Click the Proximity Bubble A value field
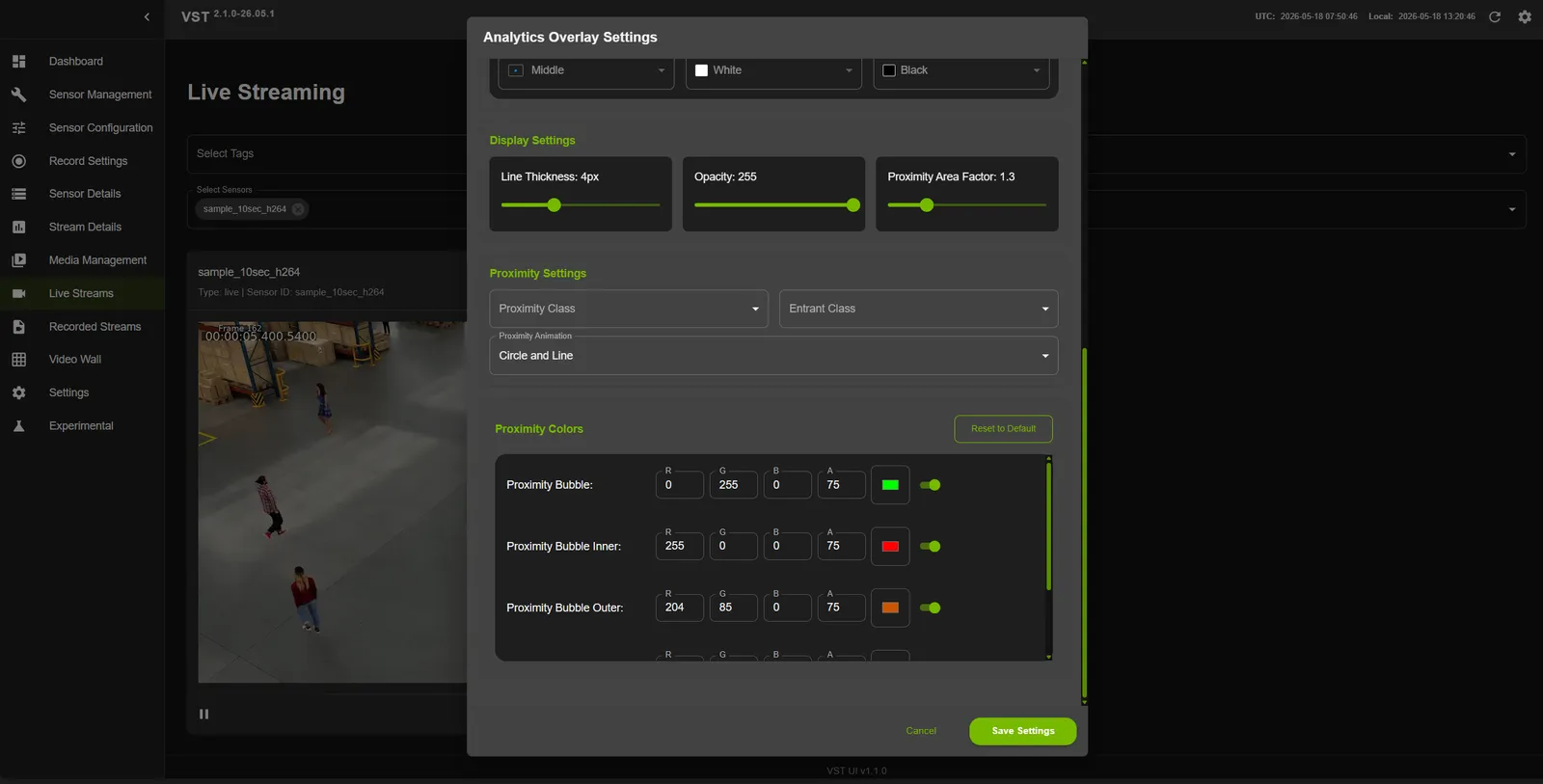This screenshot has height=784, width=1543. (x=842, y=485)
